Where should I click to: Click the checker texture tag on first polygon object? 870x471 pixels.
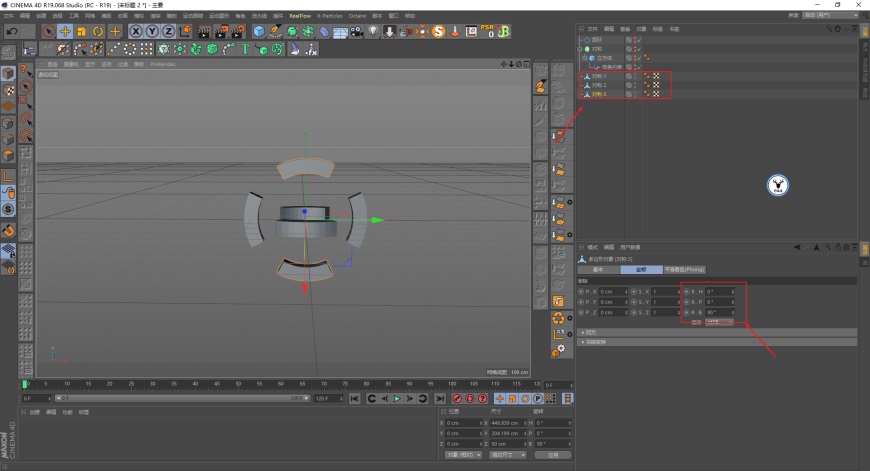pos(656,76)
